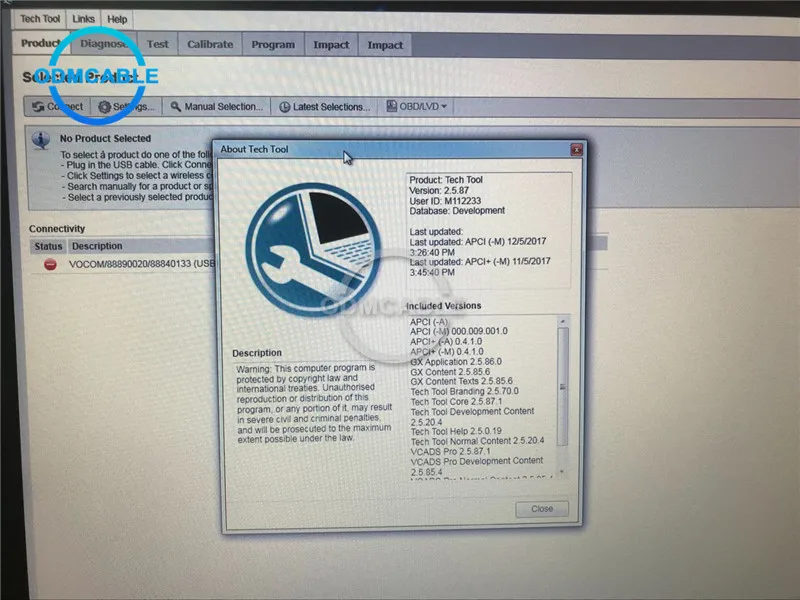The width and height of the screenshot is (800, 600).
Task: Click the Manual Selection... button label
Action: coord(223,106)
